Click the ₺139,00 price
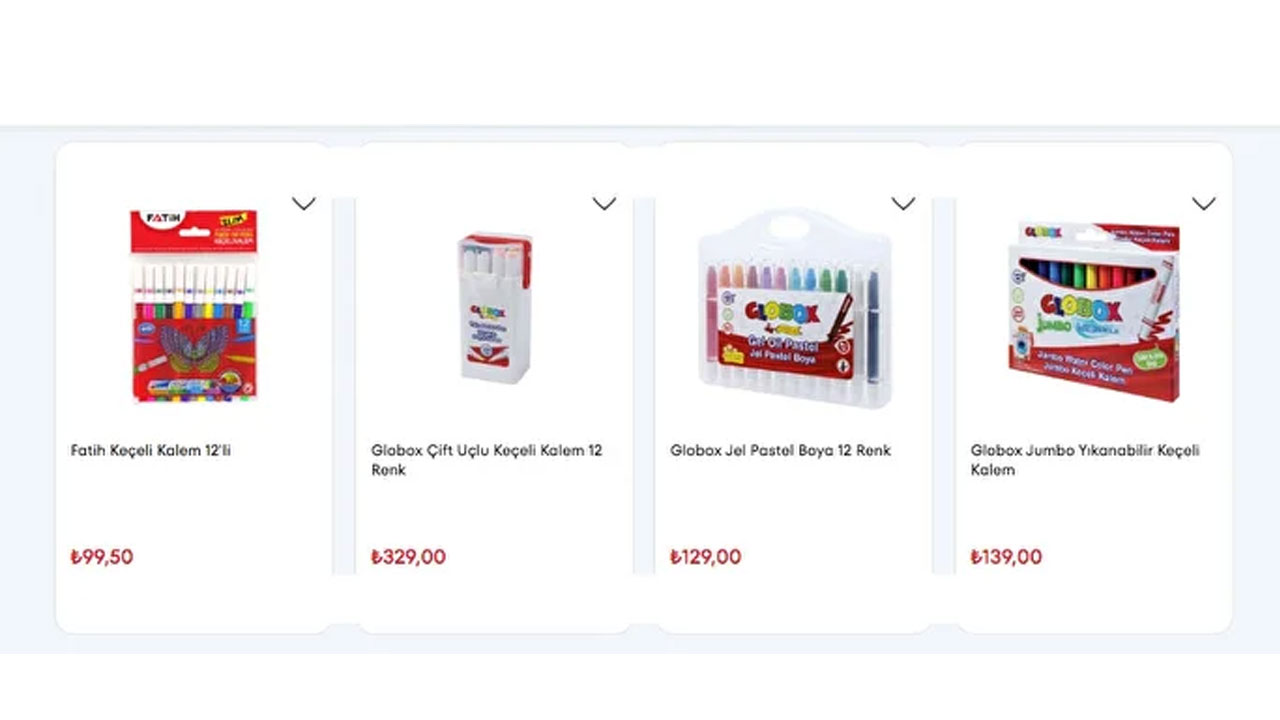Viewport: 1280px width, 720px height. click(x=1006, y=557)
